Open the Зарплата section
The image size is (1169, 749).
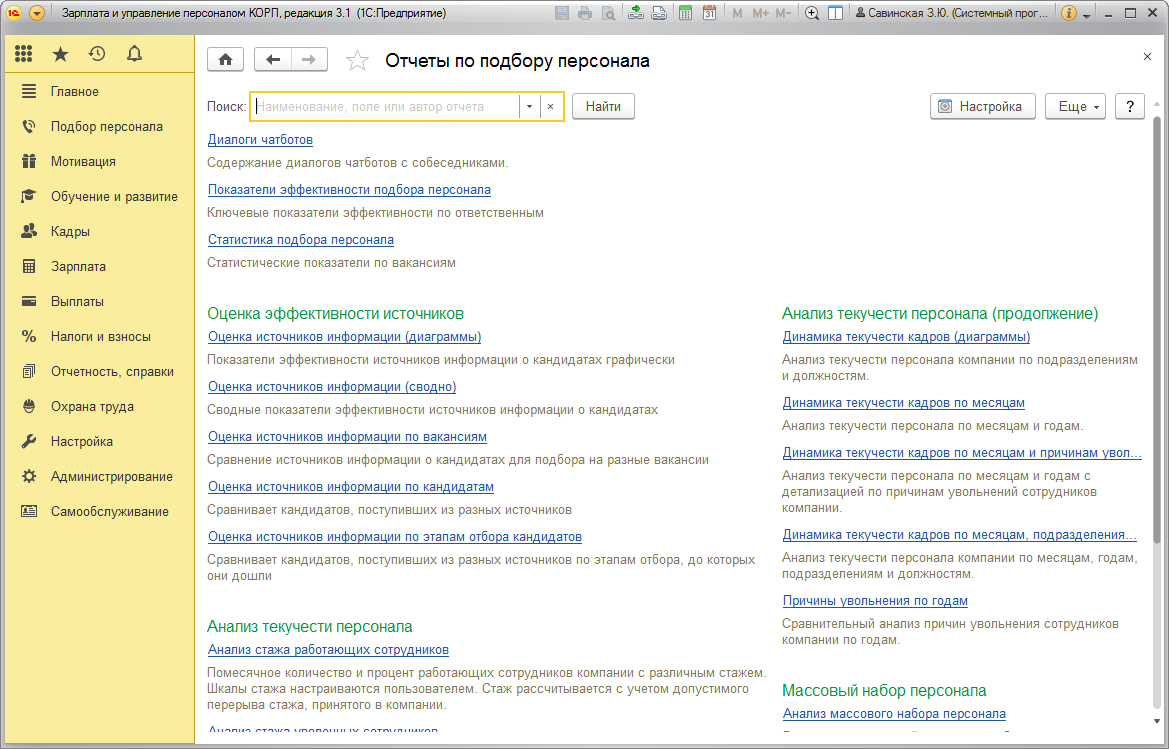tap(99, 267)
